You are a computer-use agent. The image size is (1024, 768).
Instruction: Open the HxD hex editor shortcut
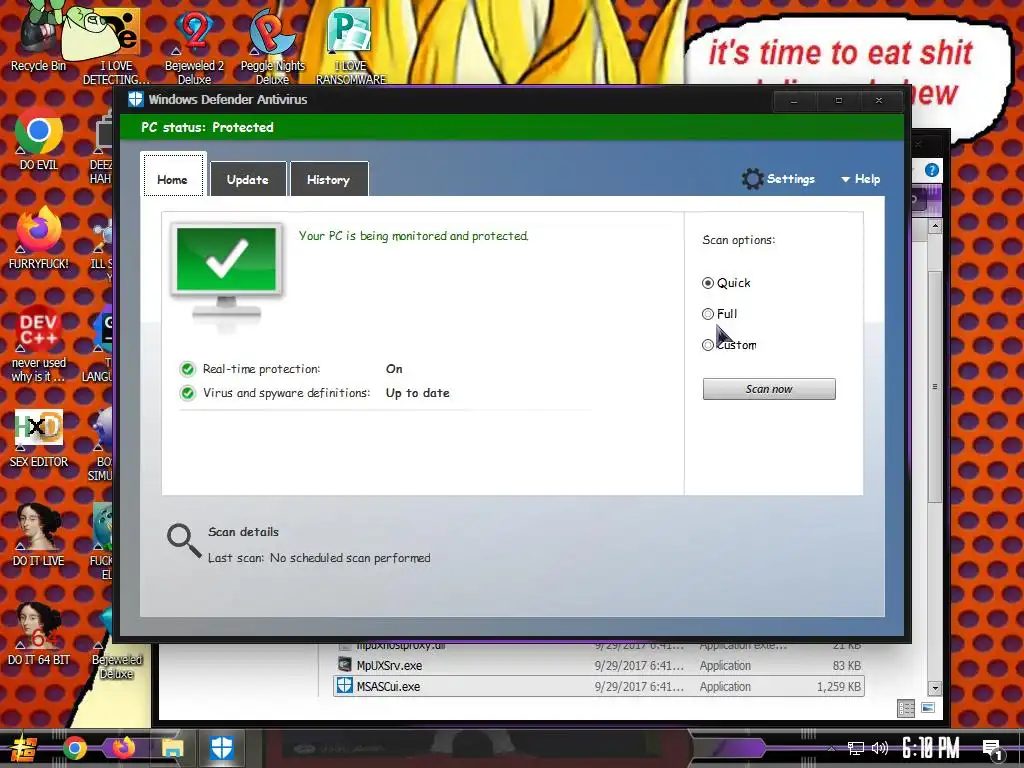[x=39, y=436]
